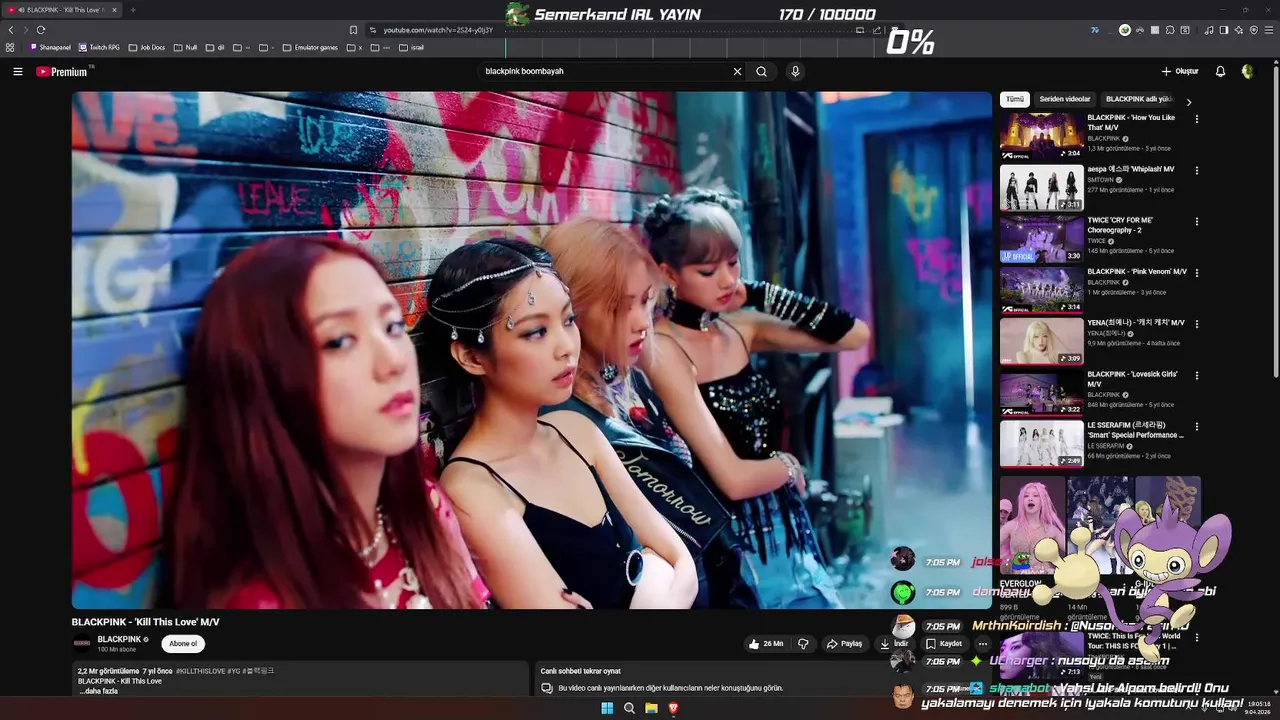Click the #KILLTHISLOVE hashtag

click(201, 670)
